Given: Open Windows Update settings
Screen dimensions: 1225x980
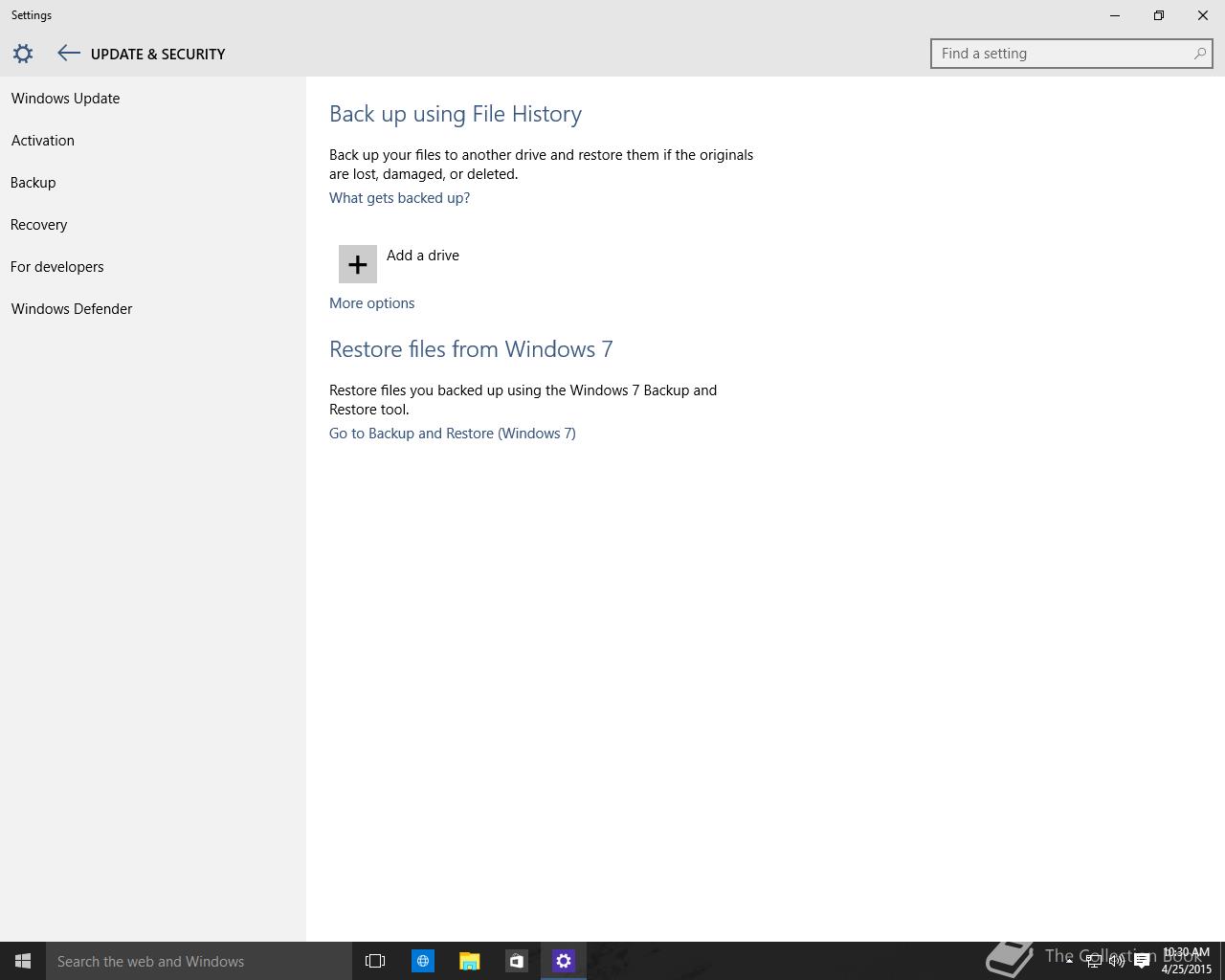Looking at the screenshot, I should click(x=65, y=99).
